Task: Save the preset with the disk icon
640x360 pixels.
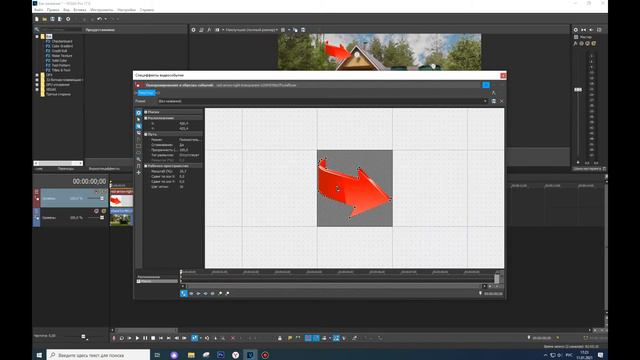Action: (493, 101)
